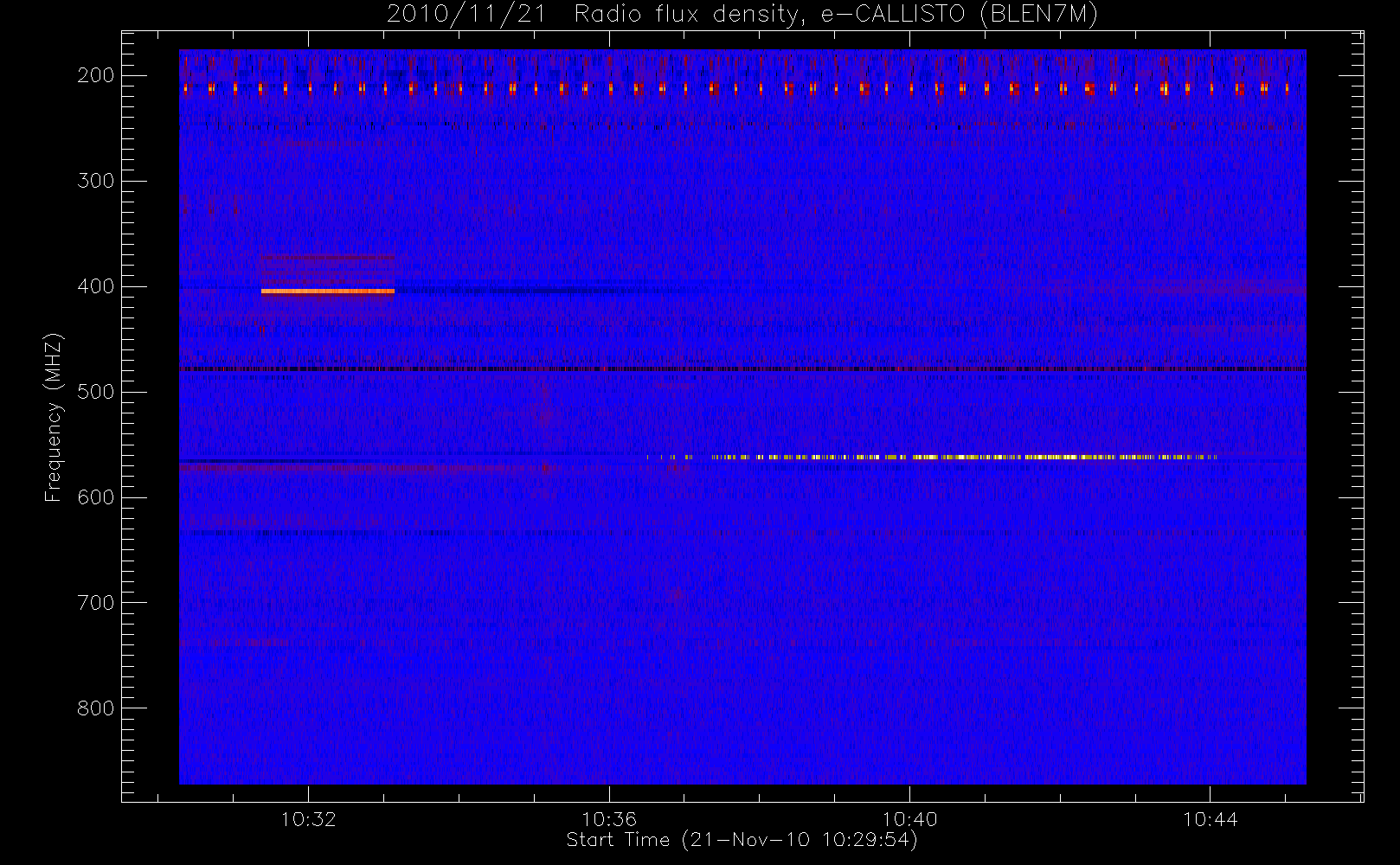The width and height of the screenshot is (1400, 865).
Task: Click the 10:40 time tick label
Action: click(909, 819)
